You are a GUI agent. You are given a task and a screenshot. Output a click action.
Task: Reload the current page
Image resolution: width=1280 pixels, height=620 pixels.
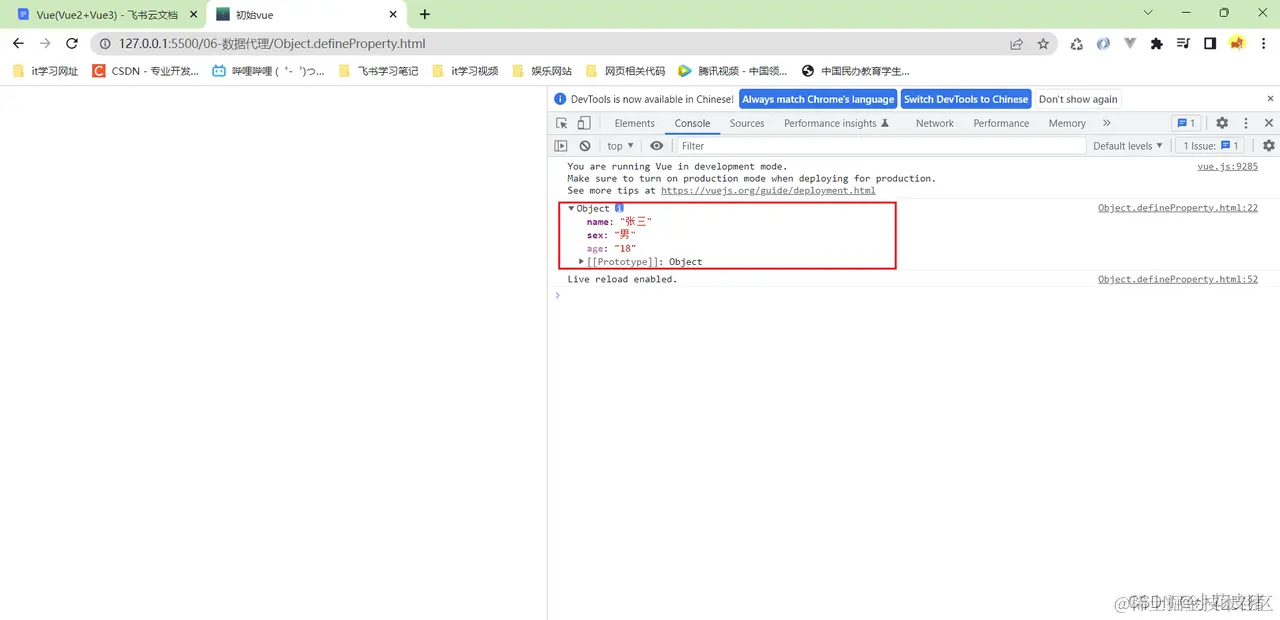click(x=72, y=44)
